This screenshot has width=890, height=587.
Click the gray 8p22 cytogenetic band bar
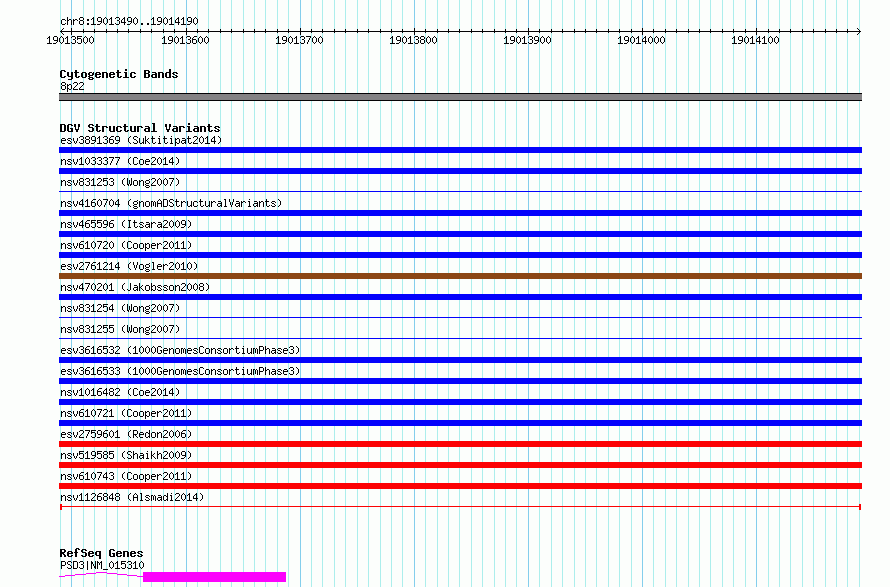[x=460, y=97]
